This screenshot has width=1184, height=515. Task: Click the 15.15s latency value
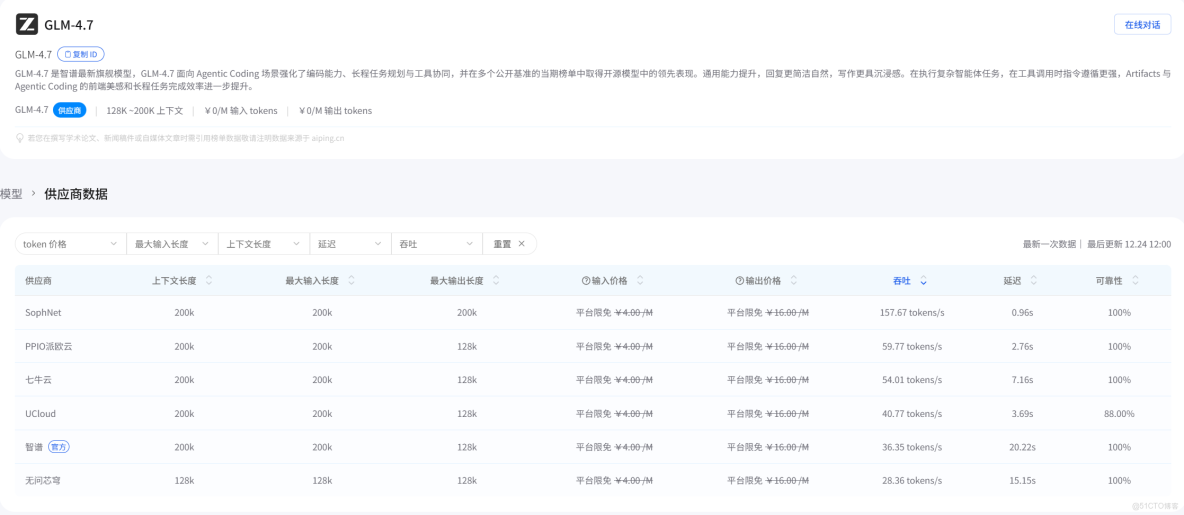point(1022,480)
